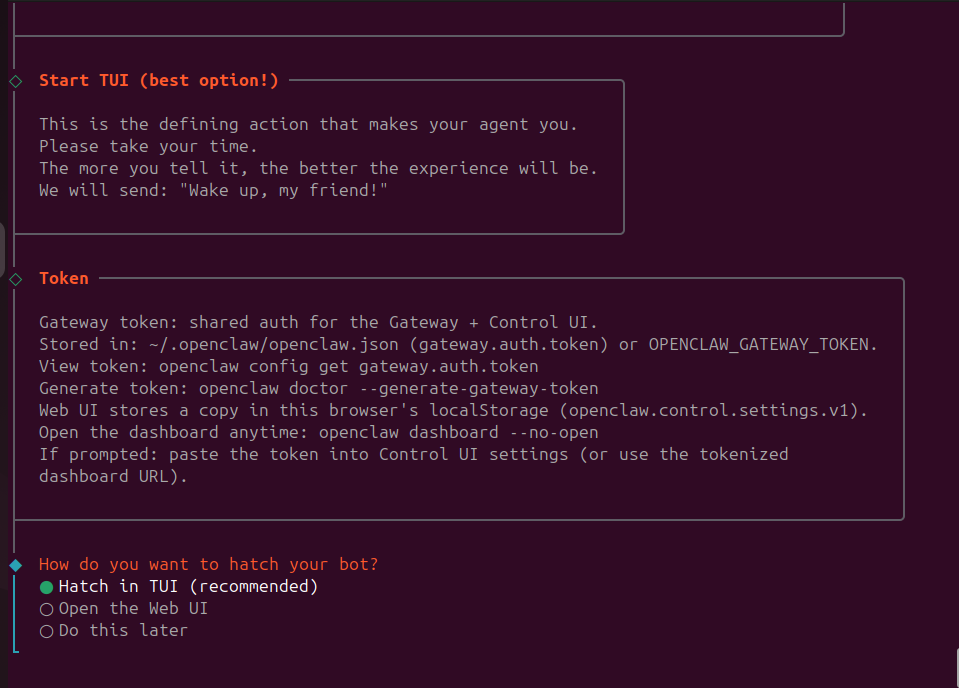Click the Token section heading

point(64,279)
